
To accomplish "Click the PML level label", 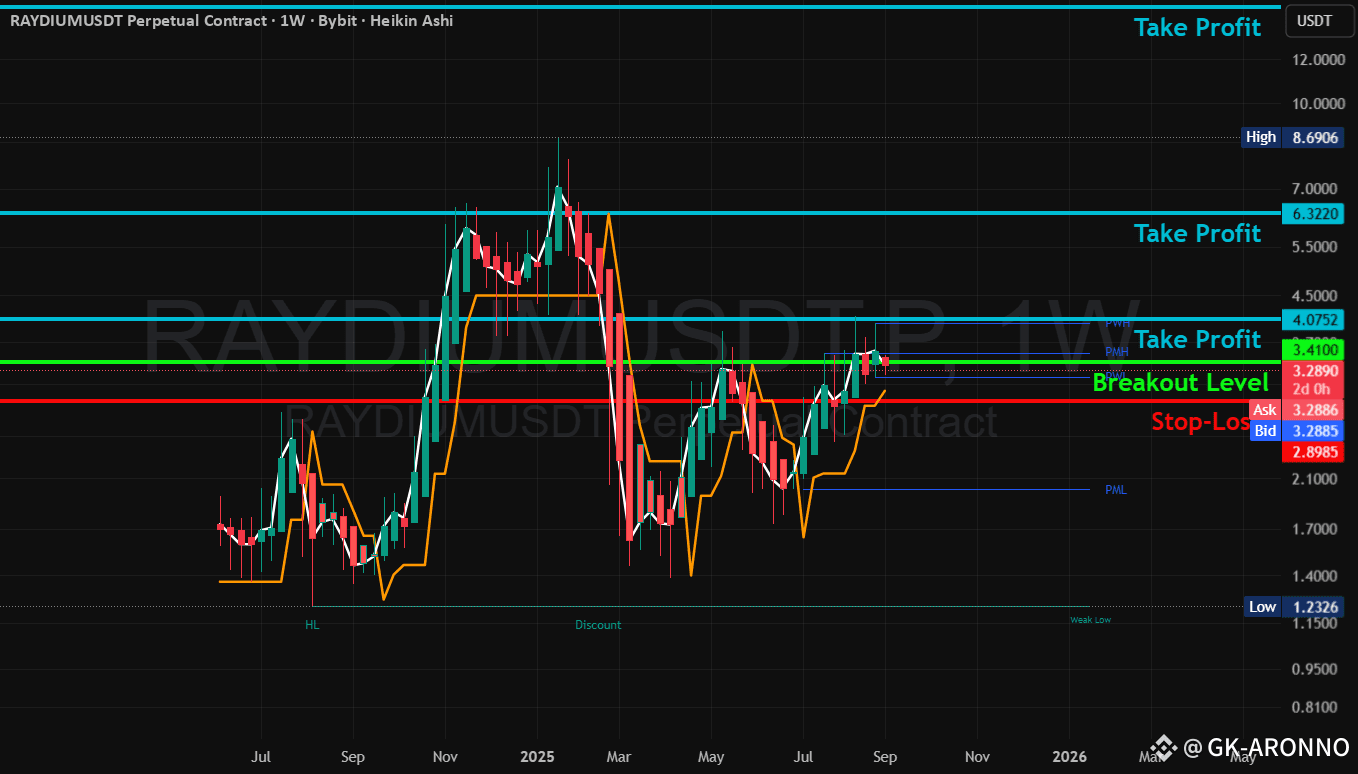I will pyautogui.click(x=1115, y=490).
